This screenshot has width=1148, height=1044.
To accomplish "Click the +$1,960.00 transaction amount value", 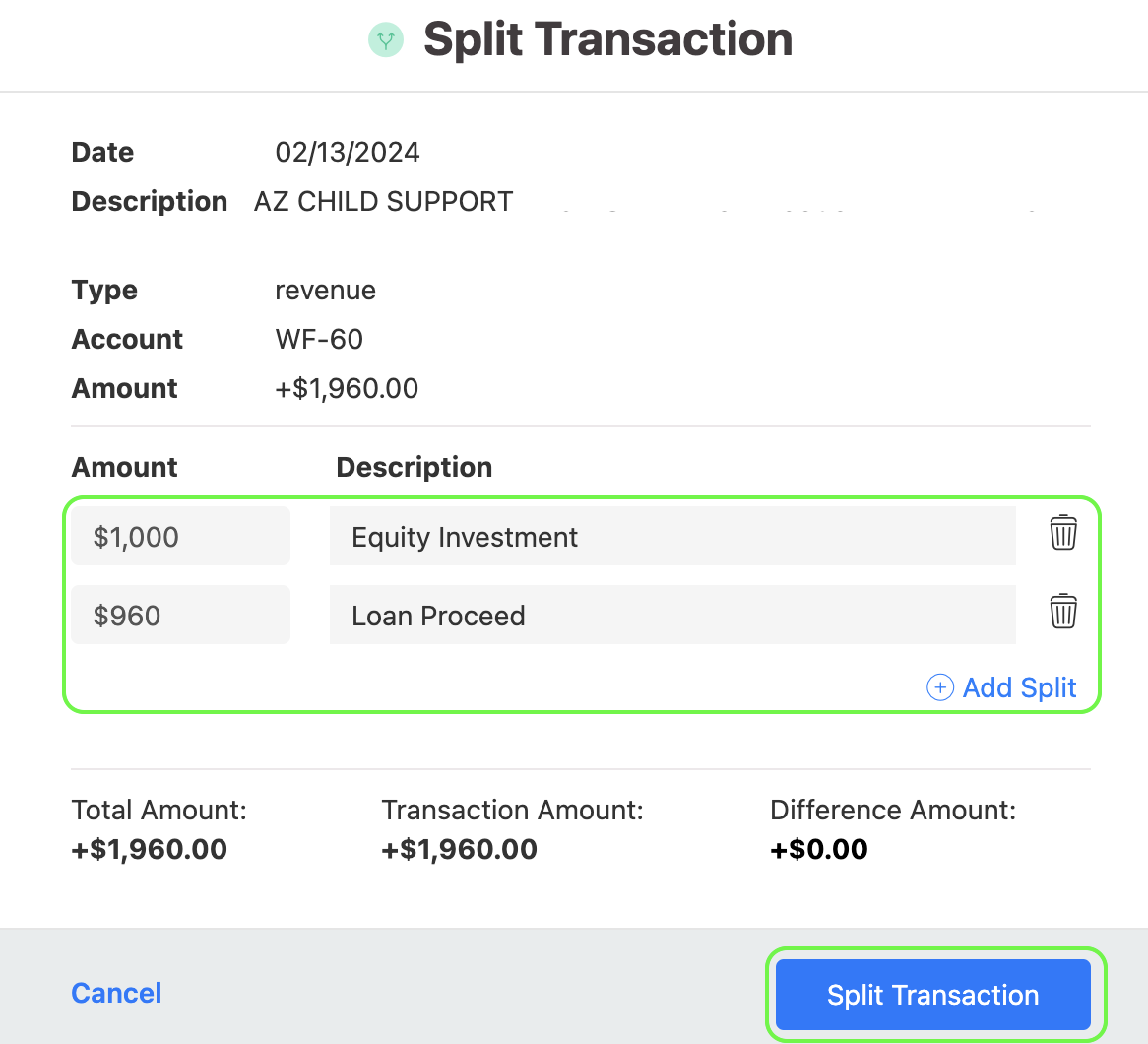I will [459, 849].
